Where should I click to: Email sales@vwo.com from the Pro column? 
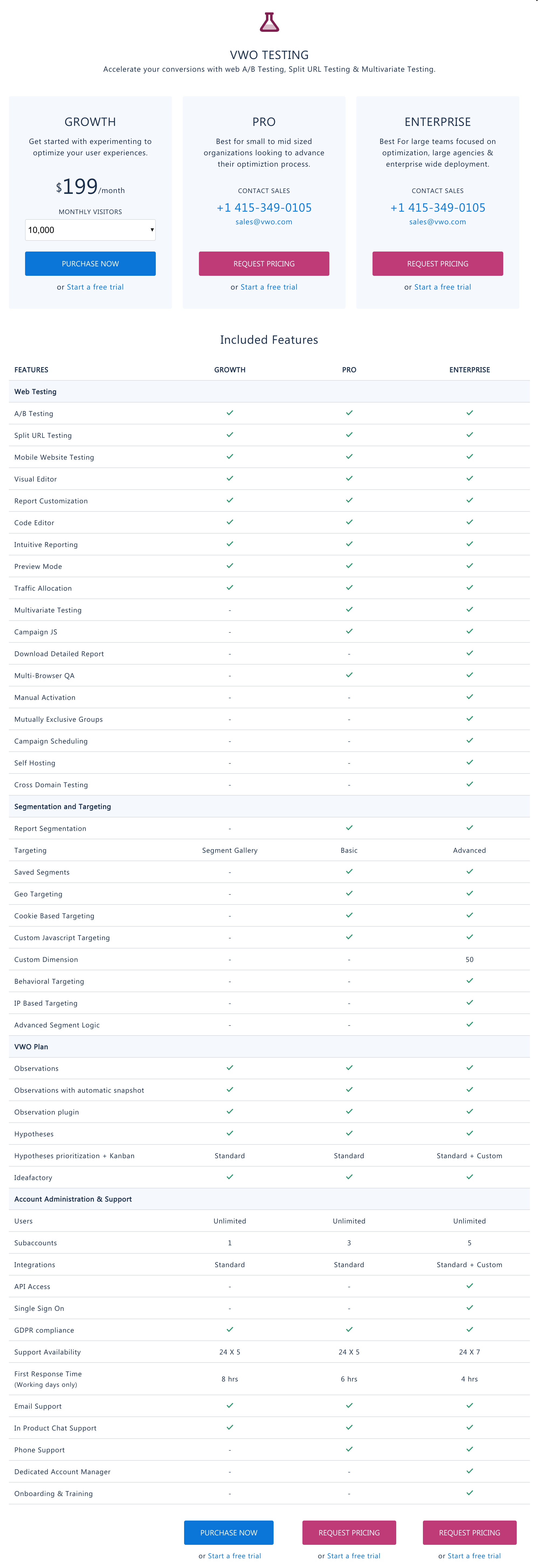[x=264, y=222]
